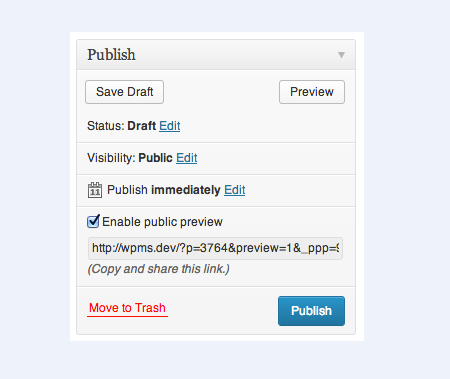Edit the Public visibility setting

[187, 158]
